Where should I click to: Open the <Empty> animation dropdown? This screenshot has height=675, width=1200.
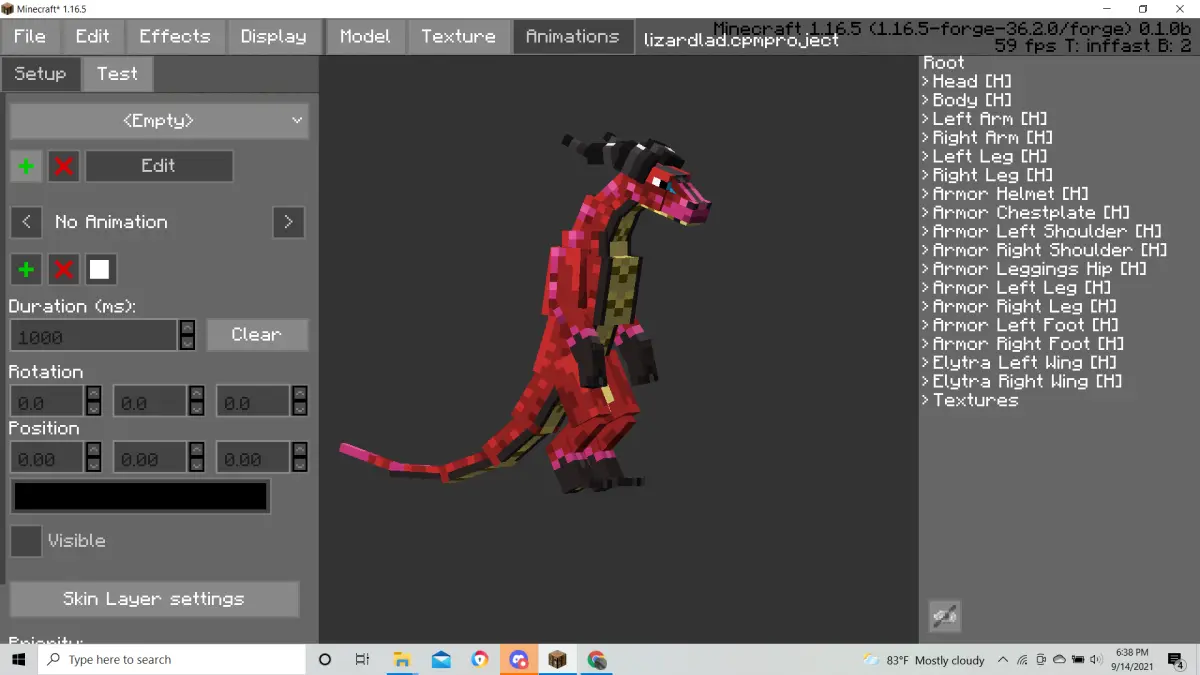point(159,121)
